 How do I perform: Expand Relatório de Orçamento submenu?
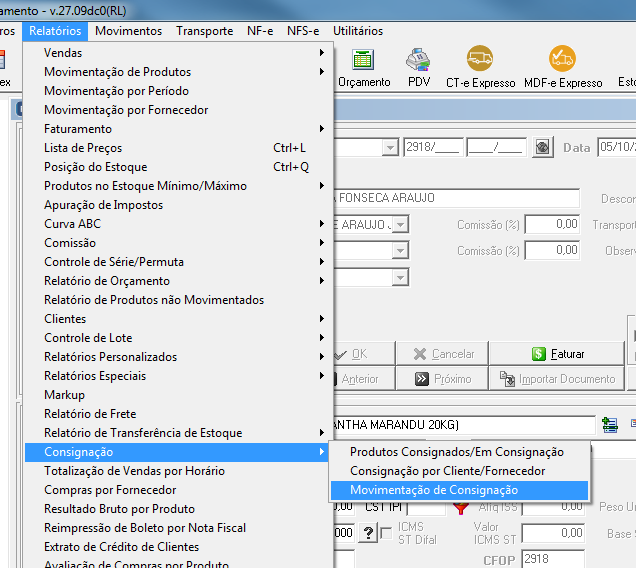point(178,281)
